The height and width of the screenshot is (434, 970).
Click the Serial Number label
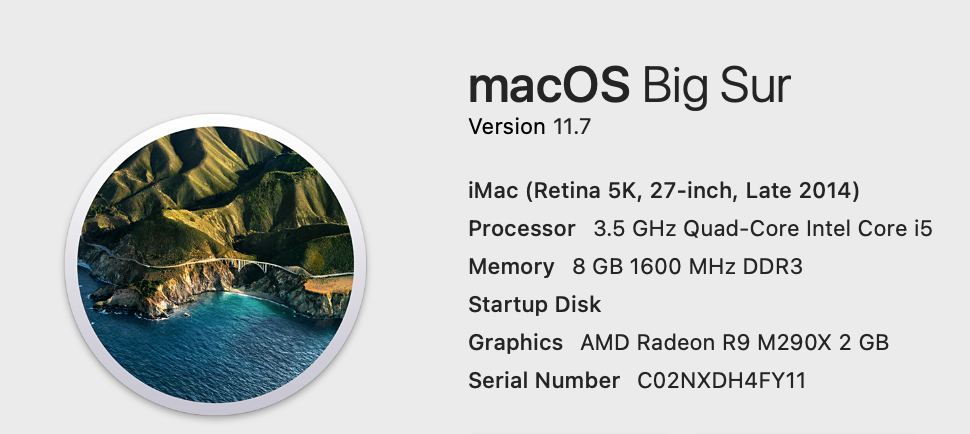point(543,380)
